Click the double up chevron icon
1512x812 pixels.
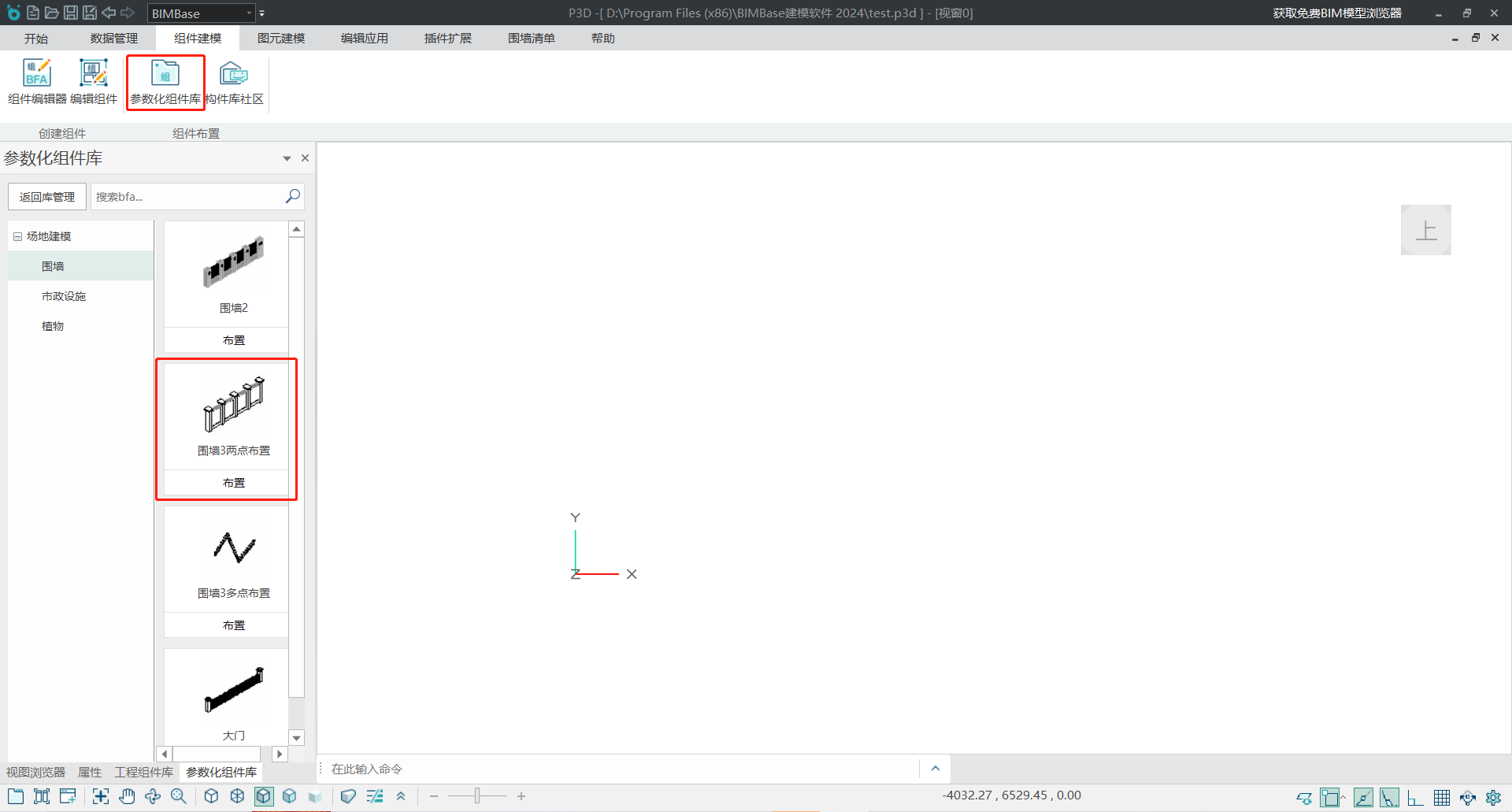point(401,796)
